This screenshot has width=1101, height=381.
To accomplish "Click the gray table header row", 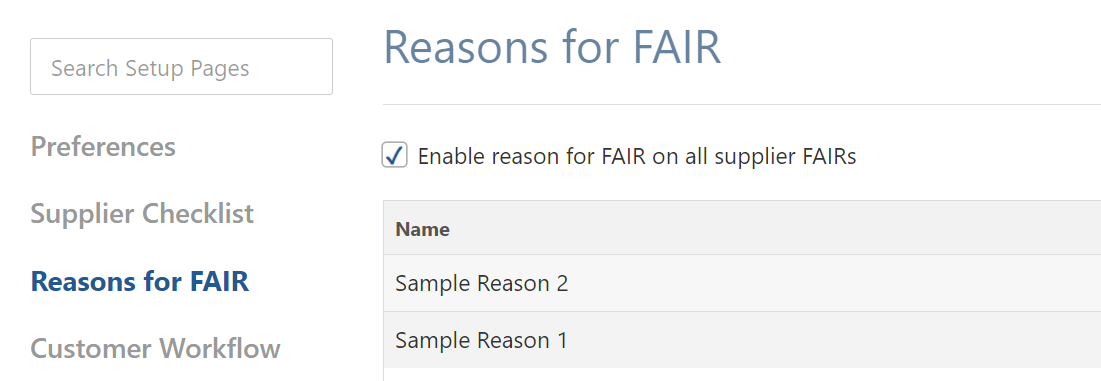I will (x=742, y=228).
